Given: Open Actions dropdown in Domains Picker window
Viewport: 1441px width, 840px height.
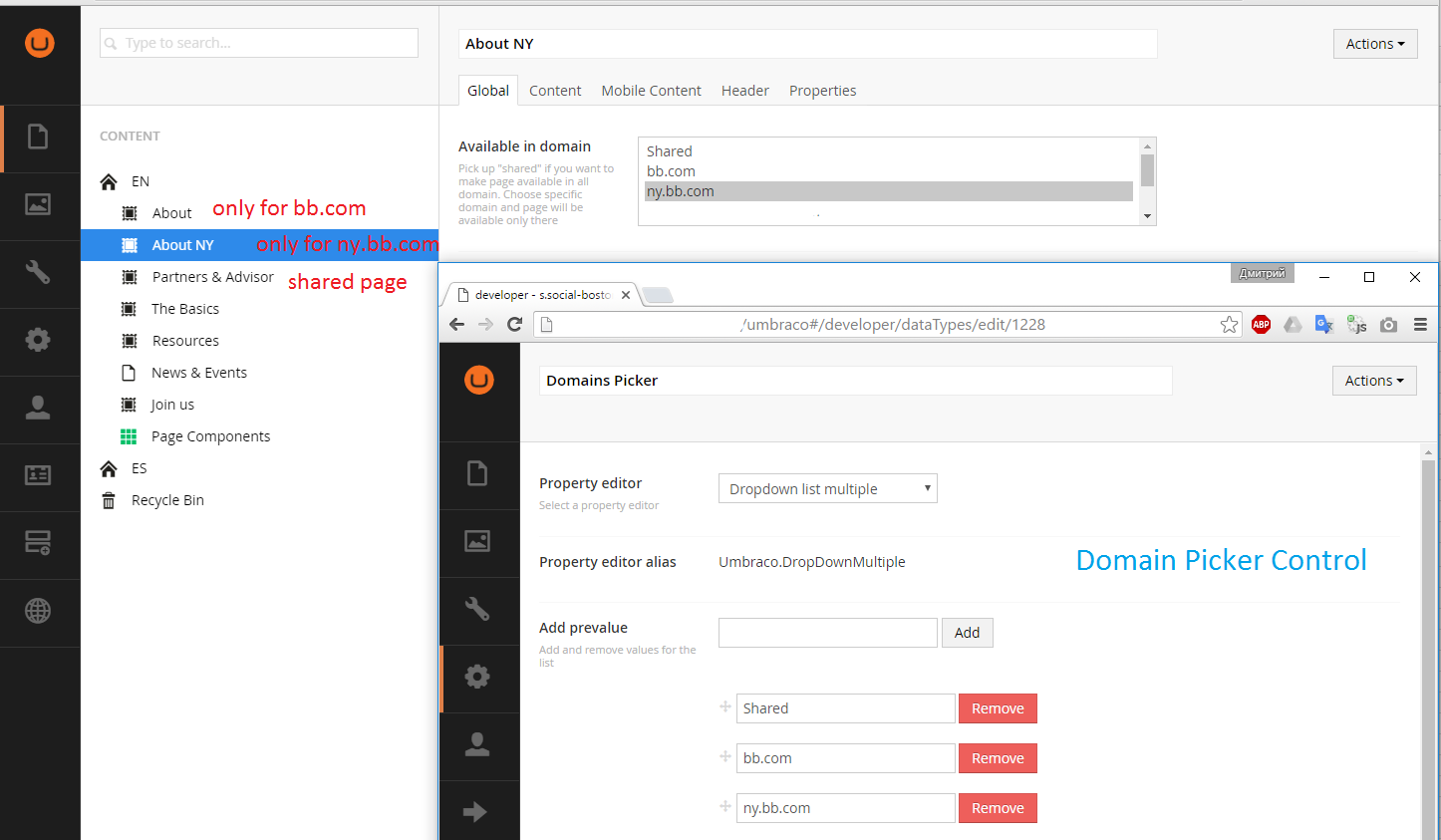Looking at the screenshot, I should pyautogui.click(x=1374, y=381).
